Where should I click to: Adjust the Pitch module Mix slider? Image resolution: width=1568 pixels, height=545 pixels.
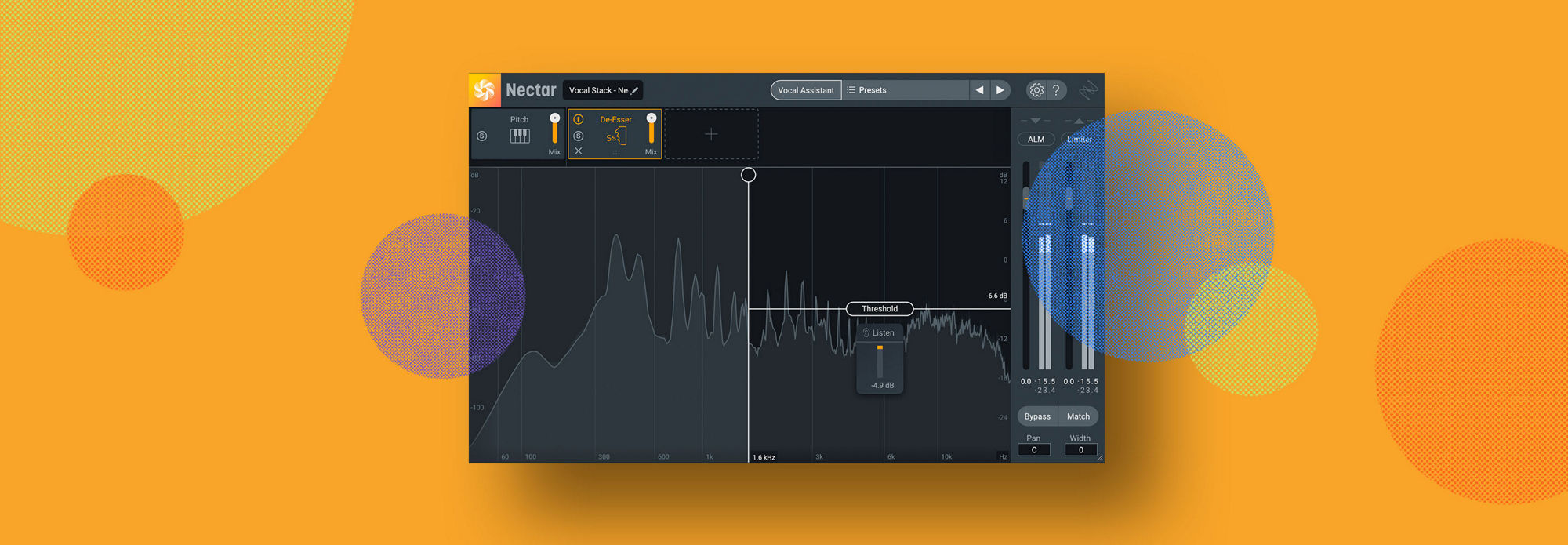[554, 129]
